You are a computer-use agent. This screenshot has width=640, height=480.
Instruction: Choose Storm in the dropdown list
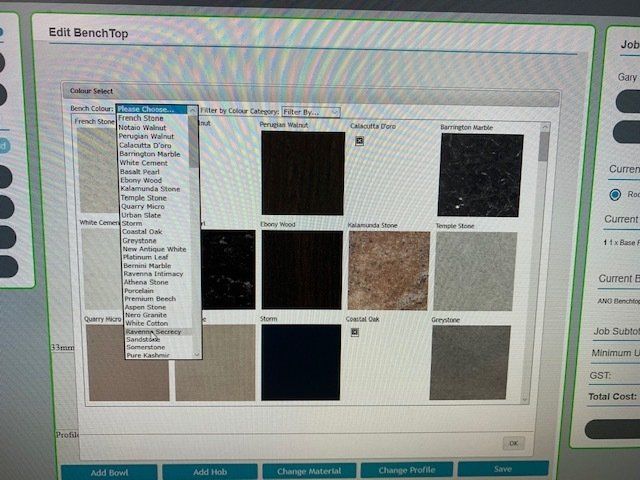pos(132,224)
